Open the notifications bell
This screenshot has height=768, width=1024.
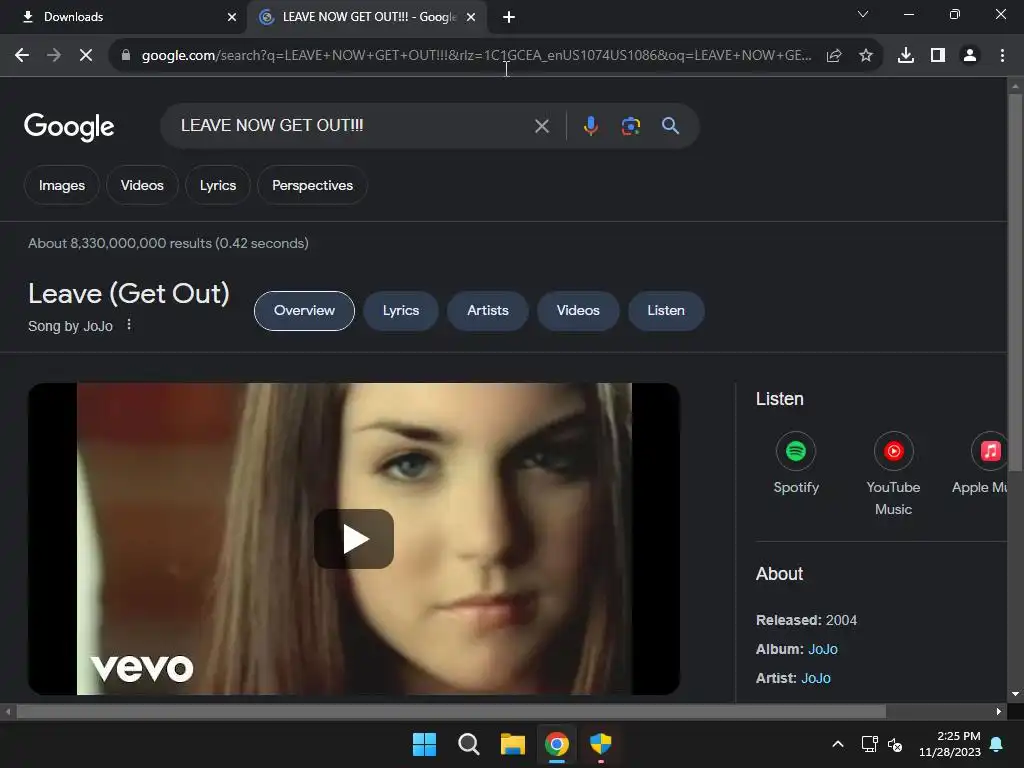pyautogui.click(x=997, y=744)
